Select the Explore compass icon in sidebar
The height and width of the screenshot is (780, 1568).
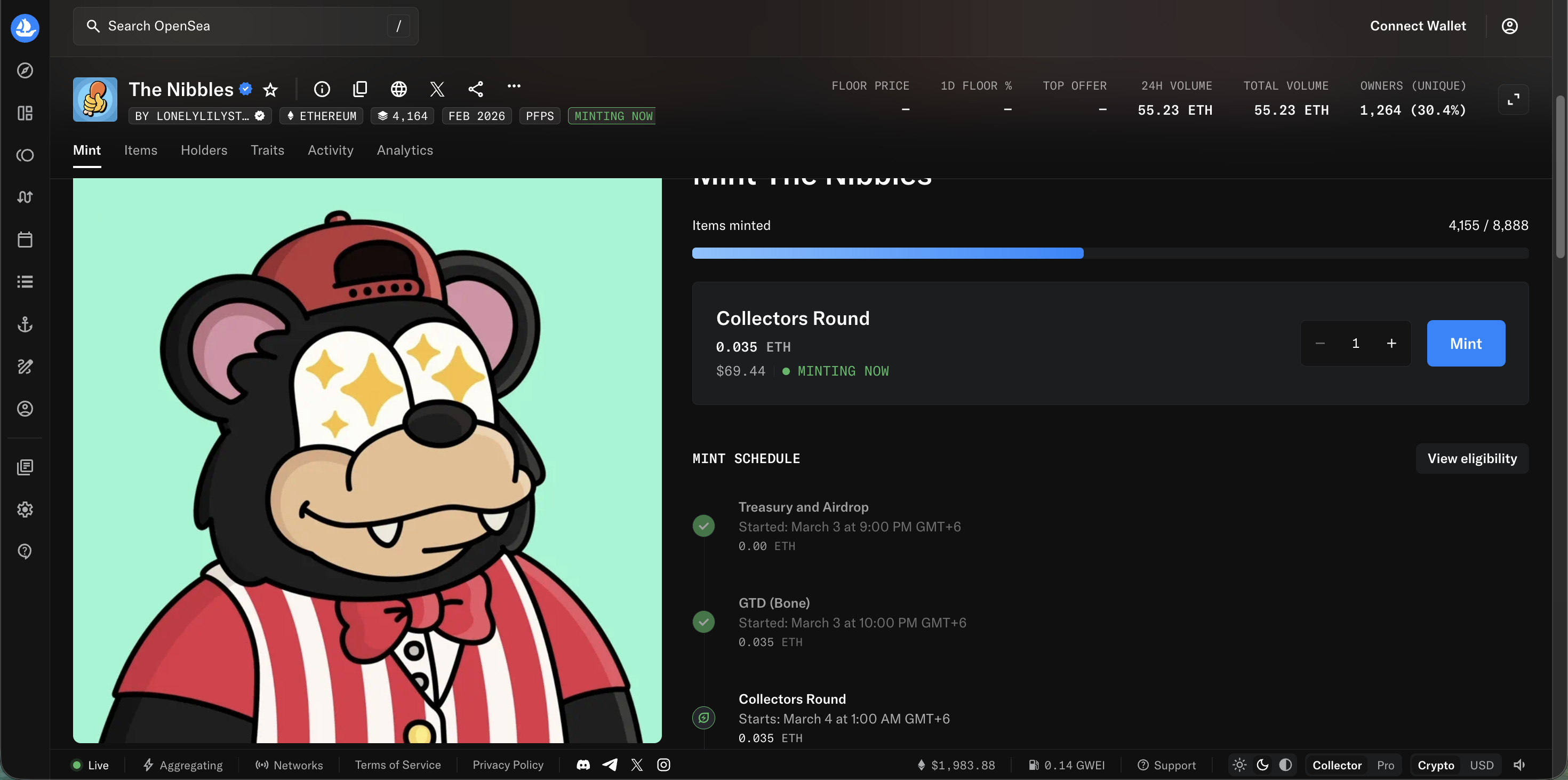[25, 70]
